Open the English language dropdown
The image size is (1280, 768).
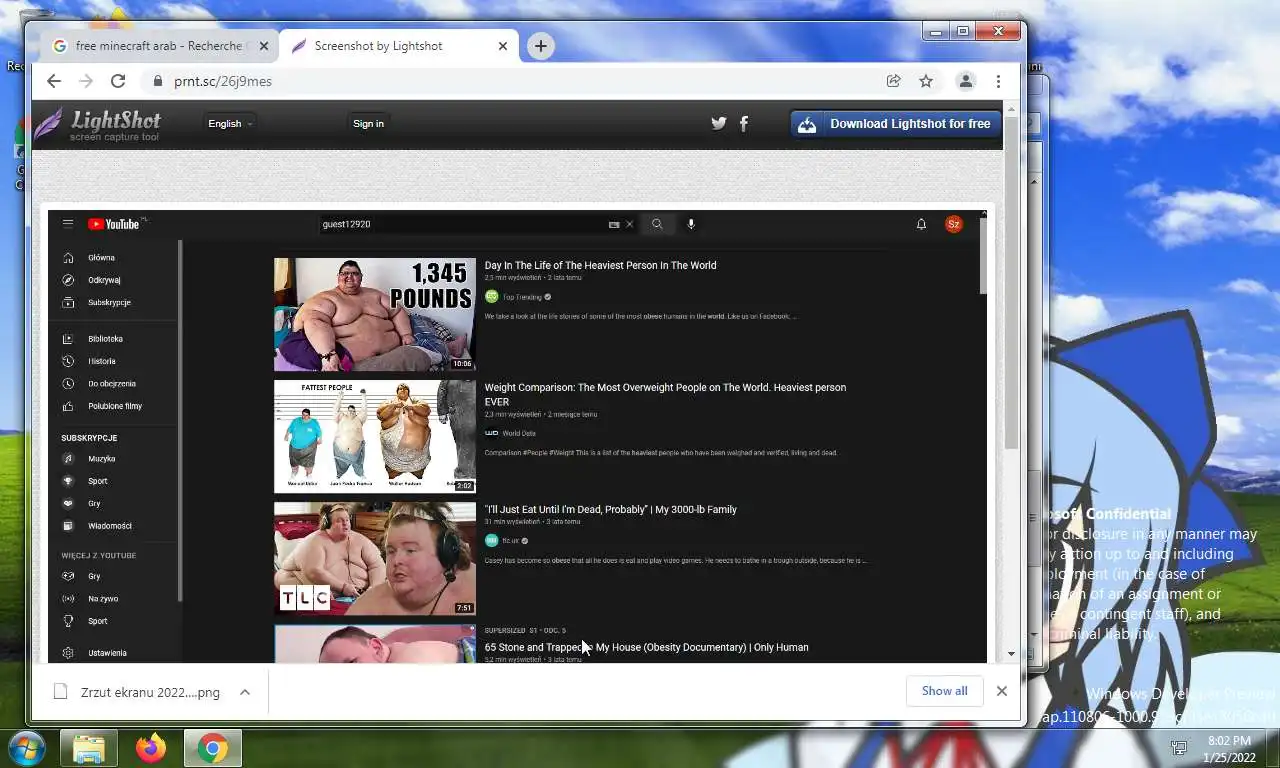point(230,124)
